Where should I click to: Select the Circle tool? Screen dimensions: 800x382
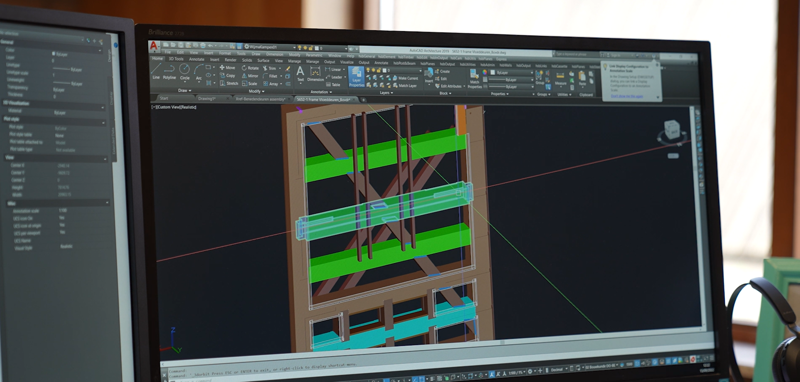pos(184,71)
